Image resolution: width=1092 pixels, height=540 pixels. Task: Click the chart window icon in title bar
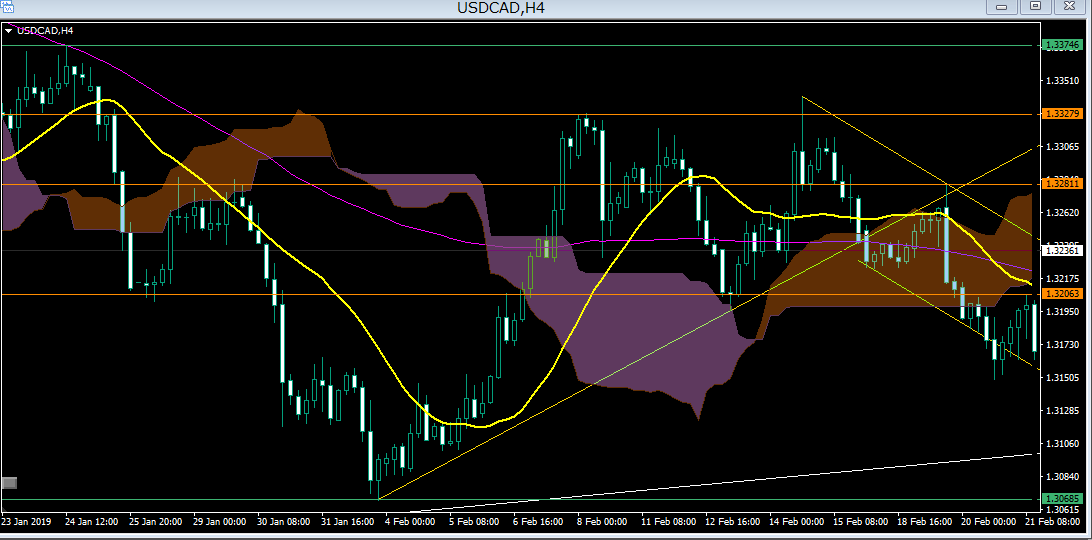click(6, 6)
